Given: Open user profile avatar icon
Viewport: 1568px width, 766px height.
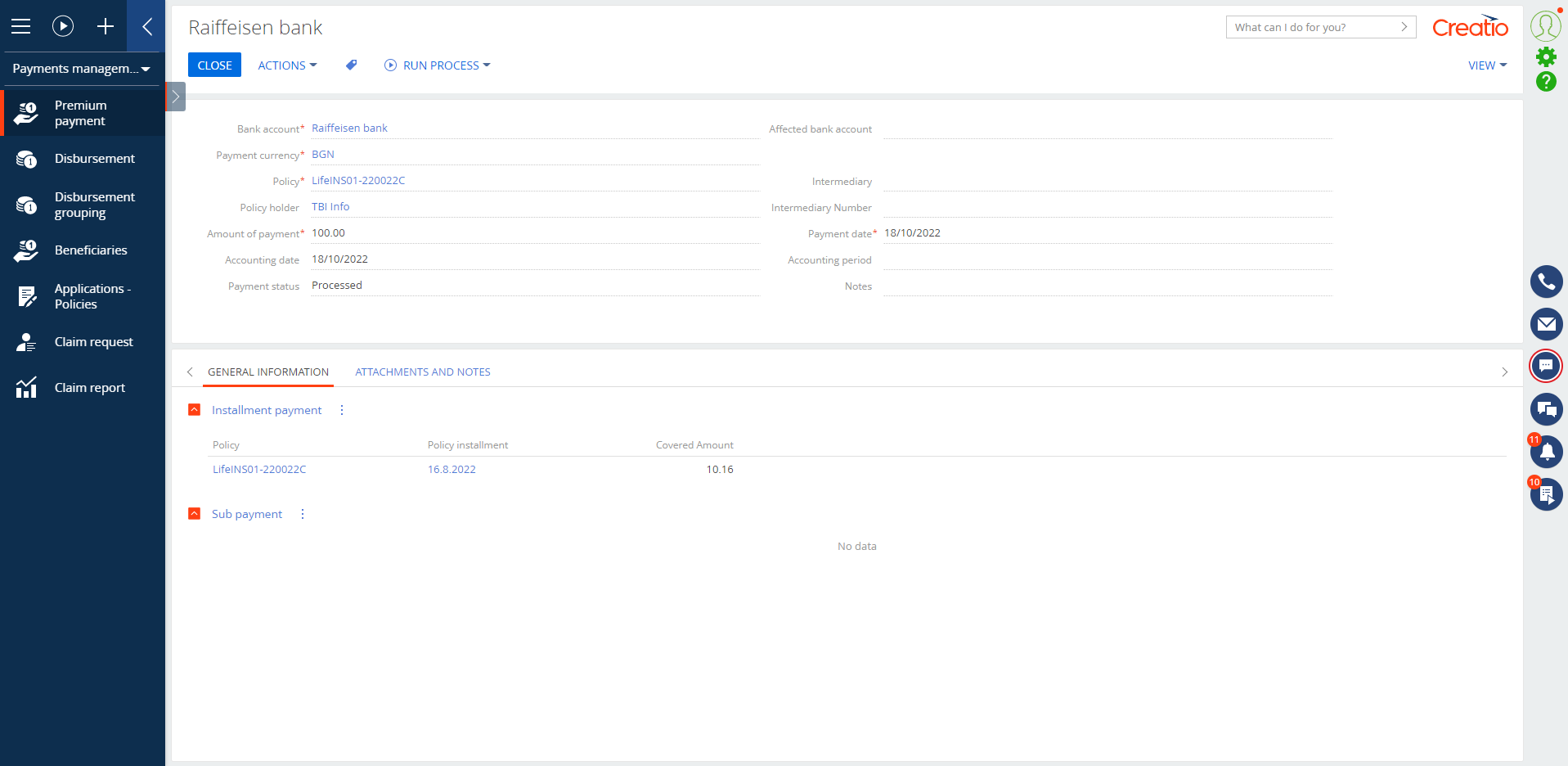Looking at the screenshot, I should pyautogui.click(x=1545, y=25).
